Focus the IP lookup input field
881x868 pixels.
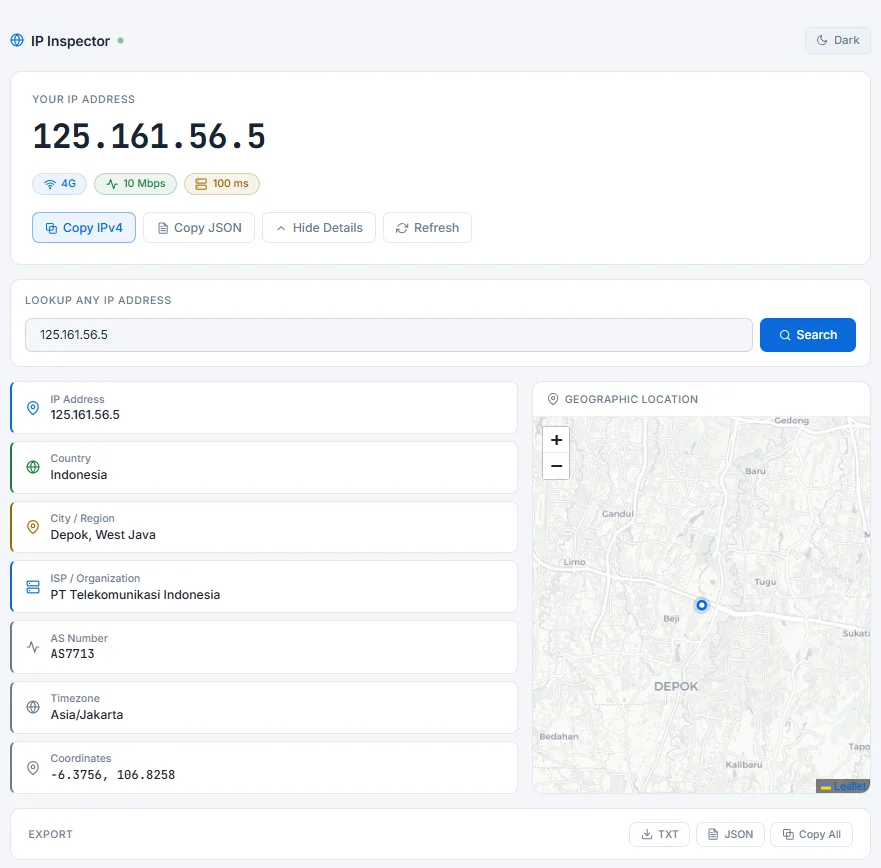[389, 335]
